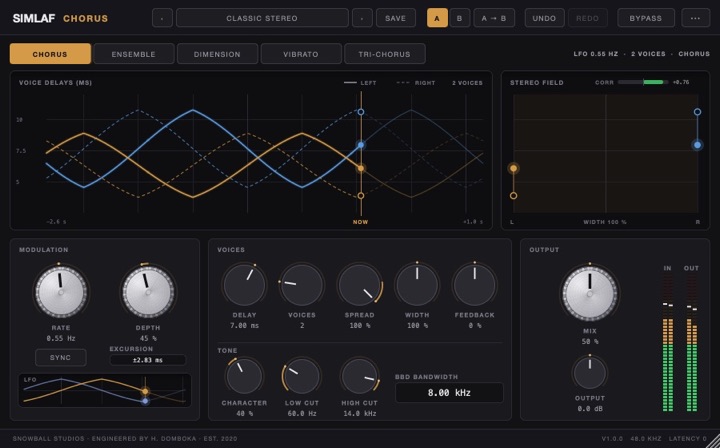
Task: Toggle the SYNC button
Action: coord(61,358)
